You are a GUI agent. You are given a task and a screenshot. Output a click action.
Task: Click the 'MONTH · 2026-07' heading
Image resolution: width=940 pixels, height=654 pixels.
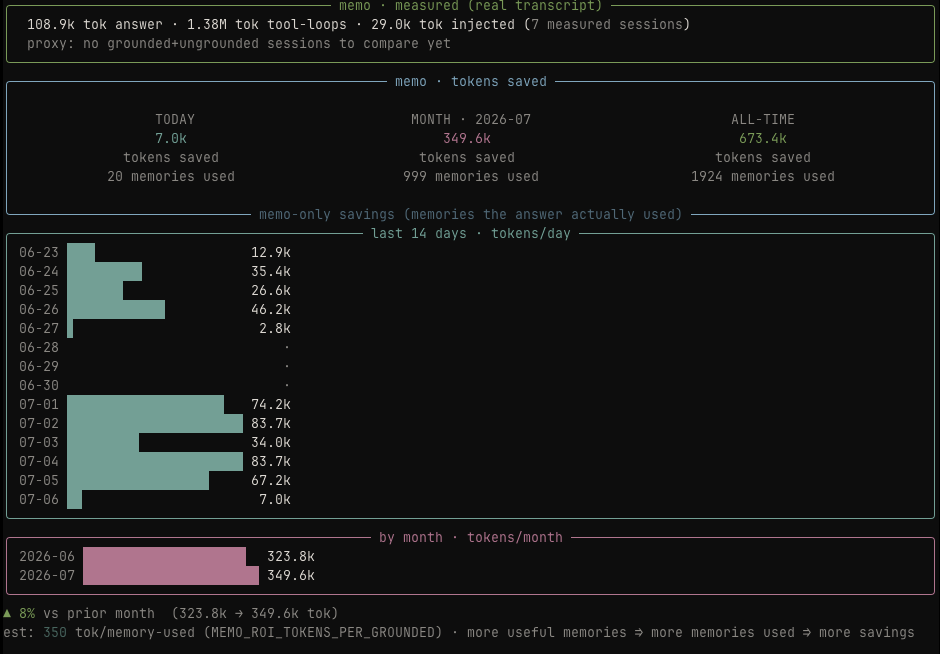coord(471,119)
